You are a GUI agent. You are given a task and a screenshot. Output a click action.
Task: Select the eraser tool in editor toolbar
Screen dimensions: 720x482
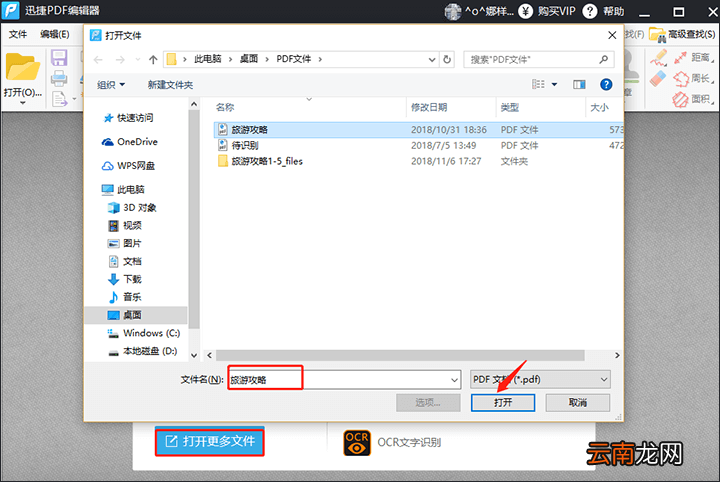(658, 78)
